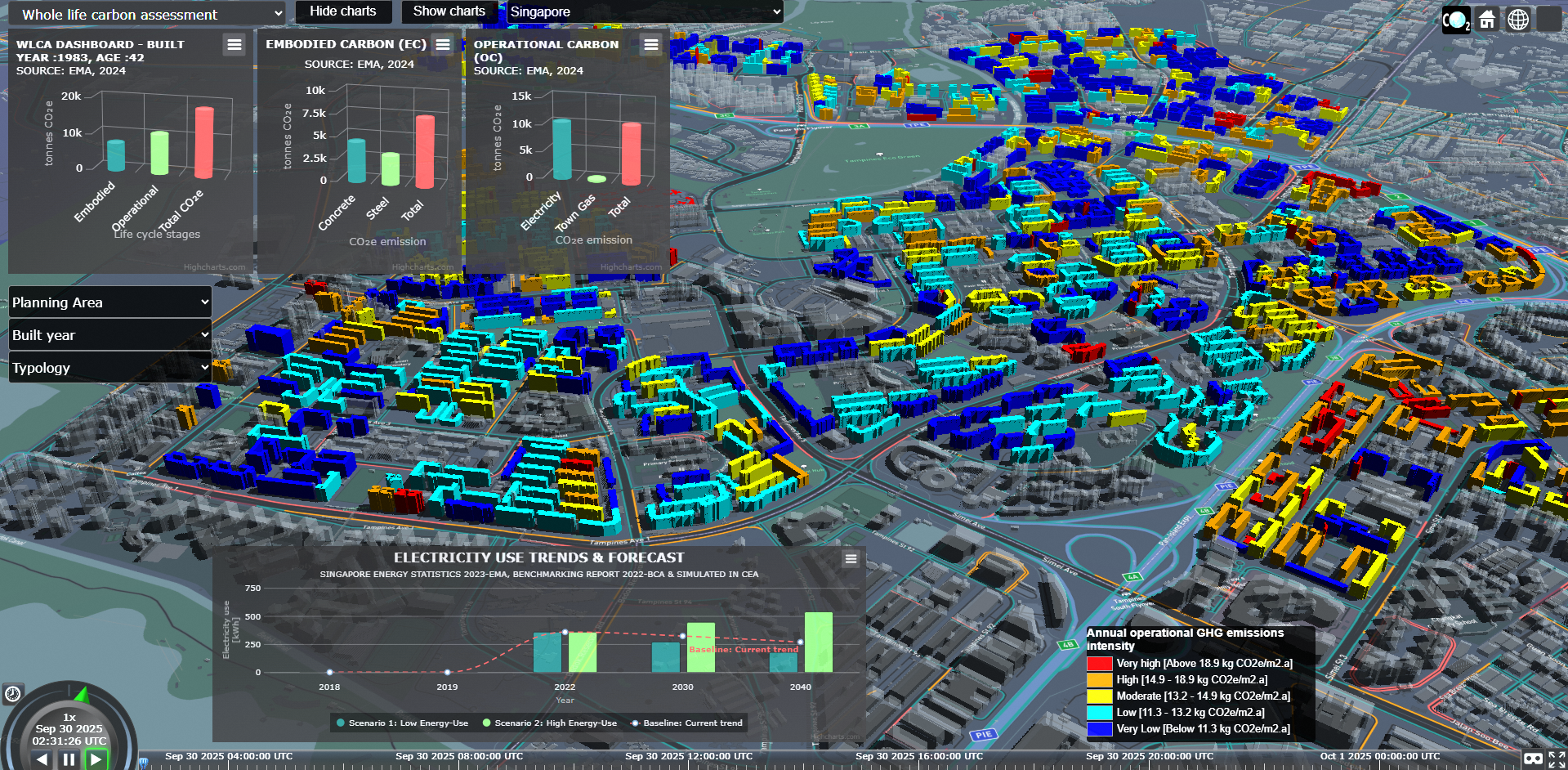Click 'ELECTRICITY USE TRENDS & FORECAST' title
Viewport: 1568px width, 770px height.
tap(539, 557)
